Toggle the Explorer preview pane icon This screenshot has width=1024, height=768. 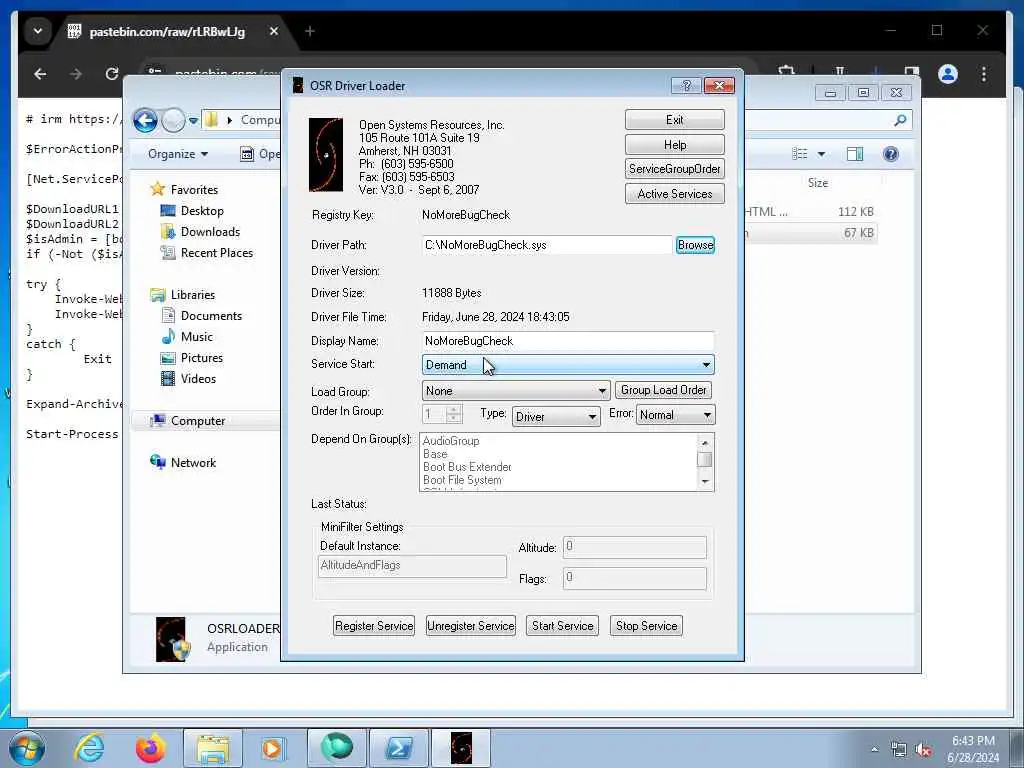[x=854, y=154]
